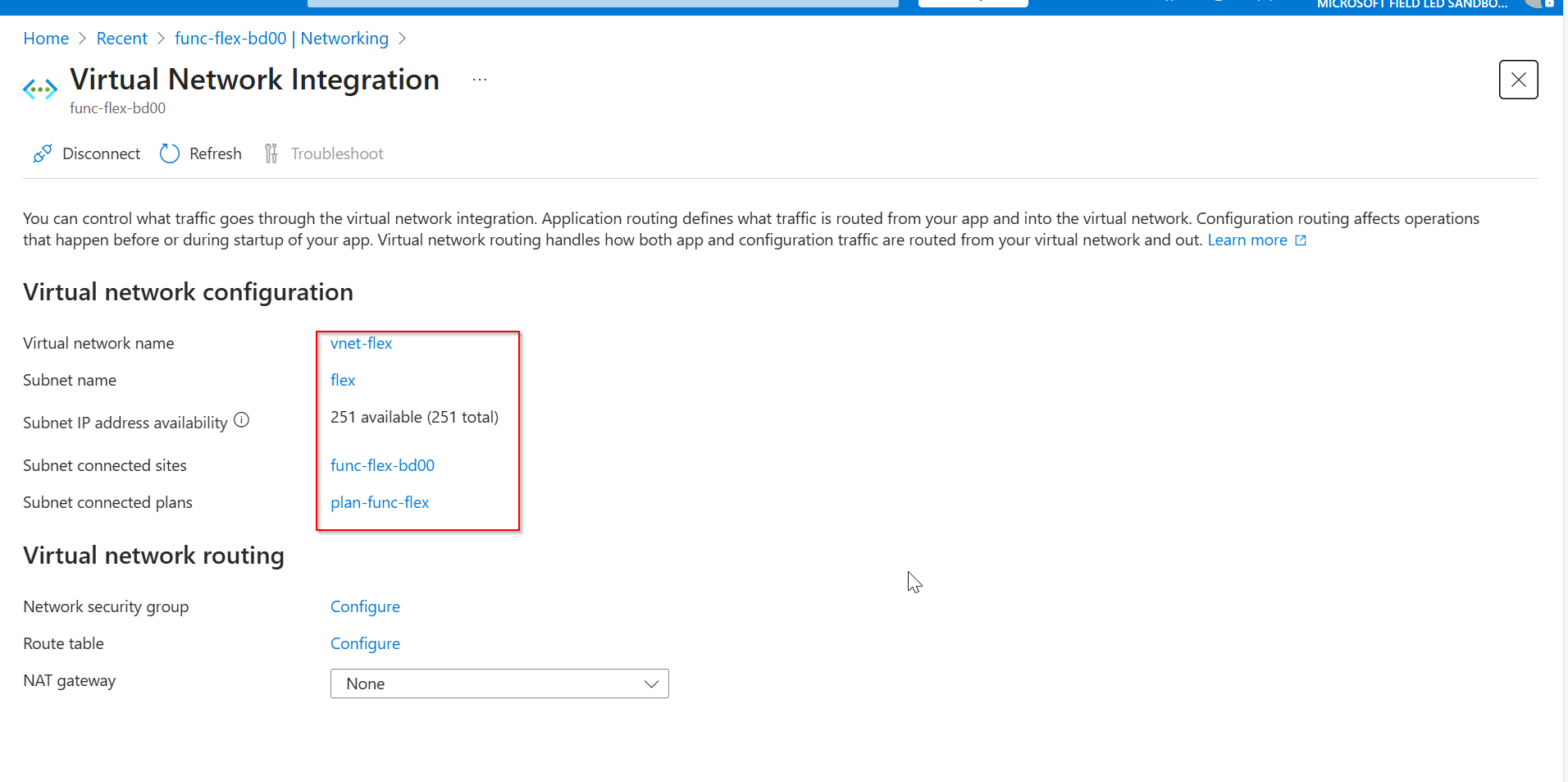1568x782 pixels.
Task: Return to func-flex-bd00 | Networking breadcrumb
Action: pyautogui.click(x=281, y=39)
